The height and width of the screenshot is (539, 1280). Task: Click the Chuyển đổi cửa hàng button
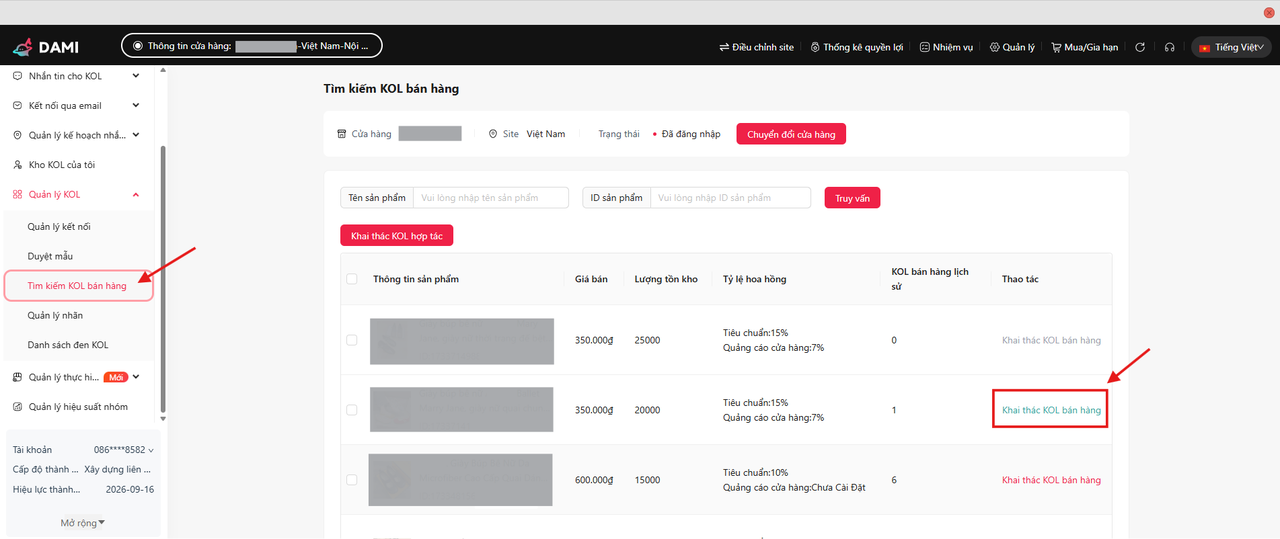(791, 134)
